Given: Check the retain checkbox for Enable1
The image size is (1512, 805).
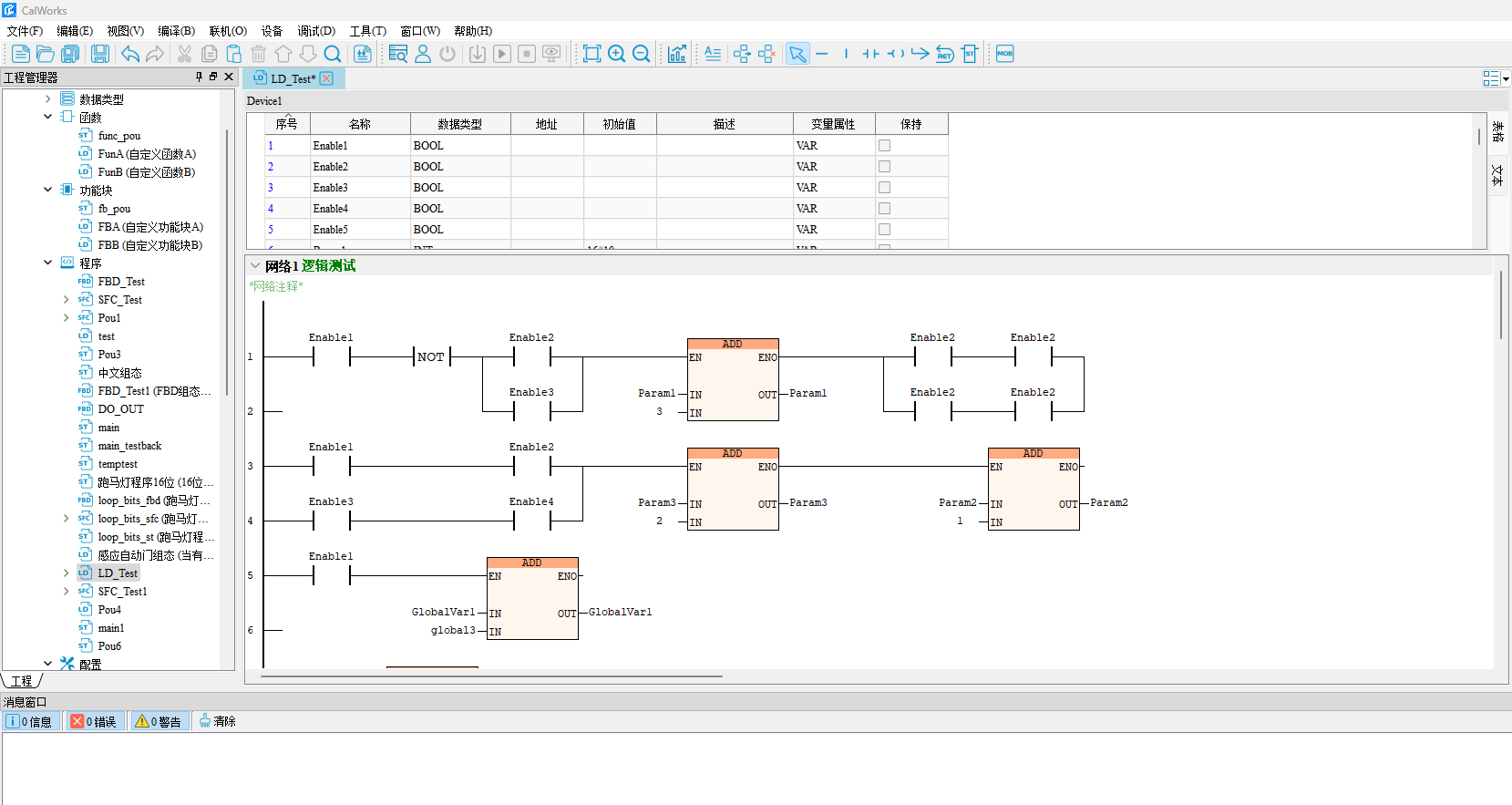Looking at the screenshot, I should [x=884, y=146].
